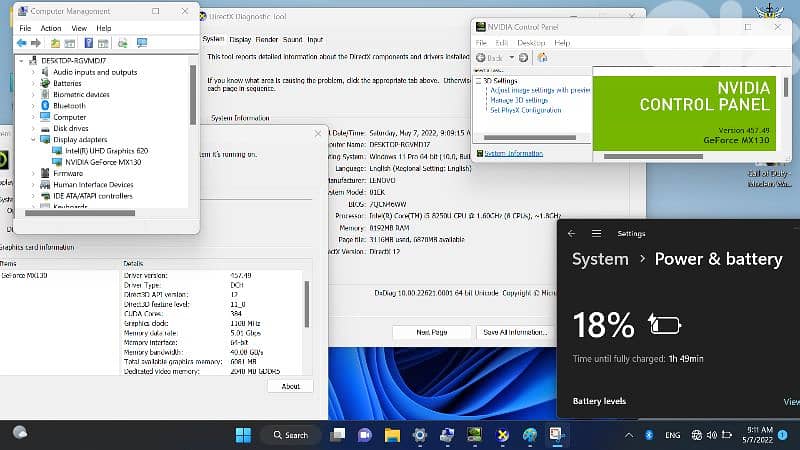Switch to Computer Management on the taskbar
The height and width of the screenshot is (450, 800).
pos(447,435)
